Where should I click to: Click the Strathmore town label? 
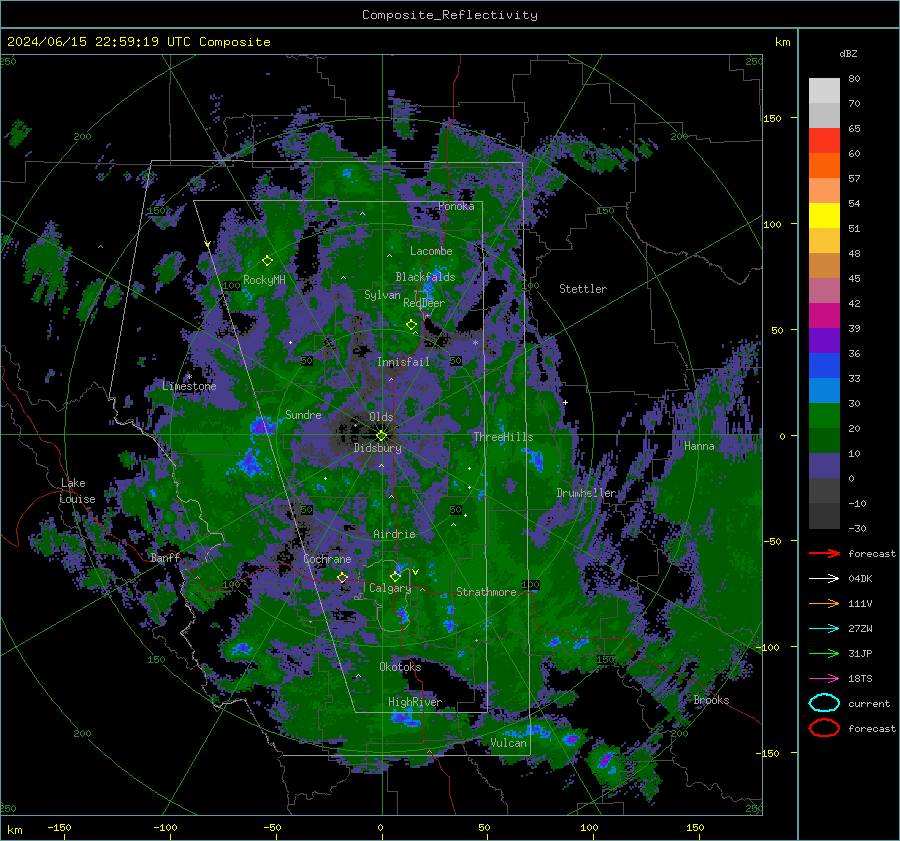(486, 592)
